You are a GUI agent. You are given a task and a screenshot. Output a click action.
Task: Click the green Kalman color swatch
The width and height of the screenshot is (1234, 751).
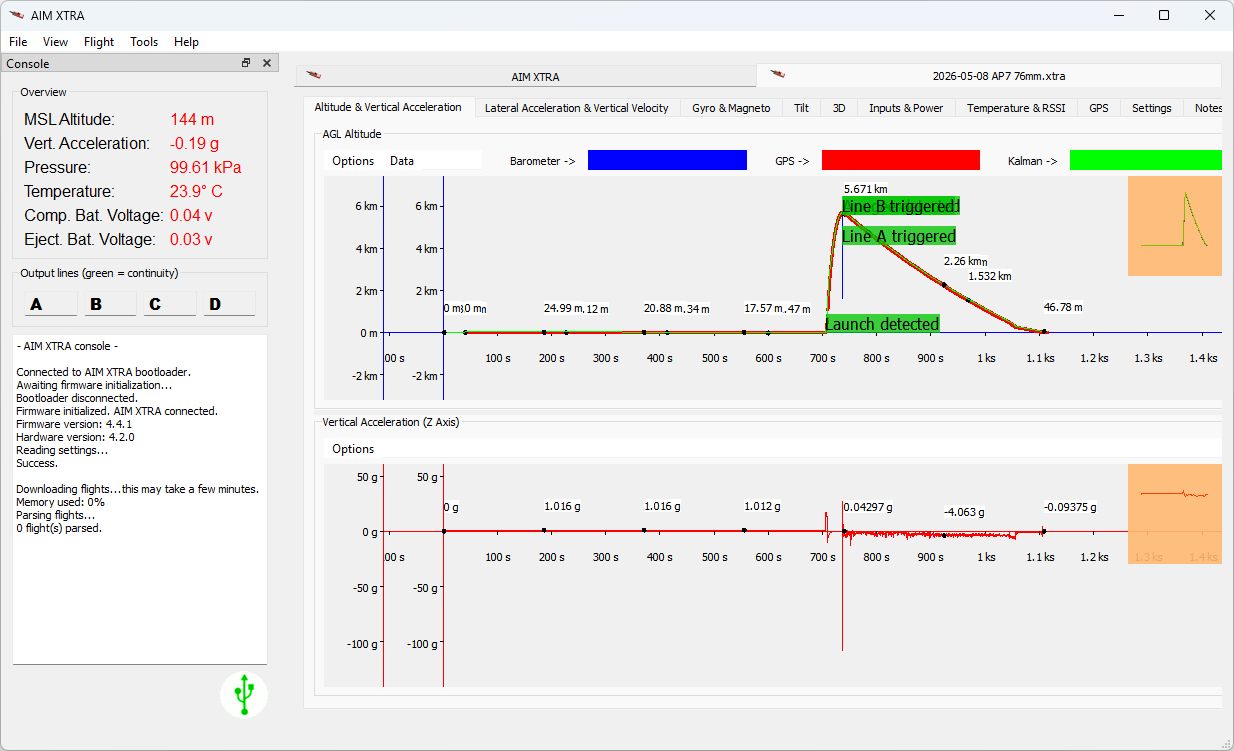coord(1146,160)
